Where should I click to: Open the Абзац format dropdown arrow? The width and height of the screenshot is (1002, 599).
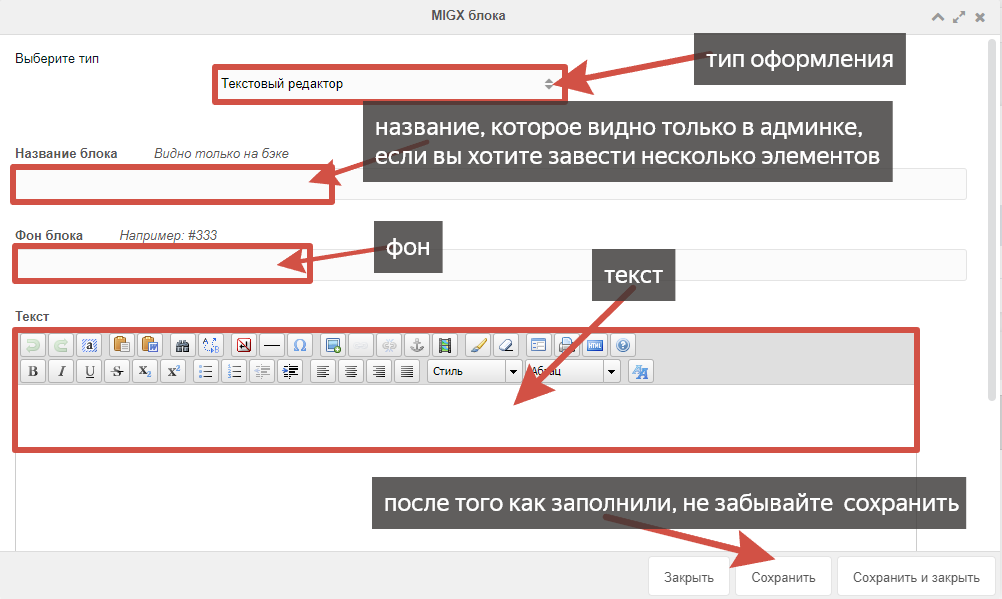tap(612, 371)
